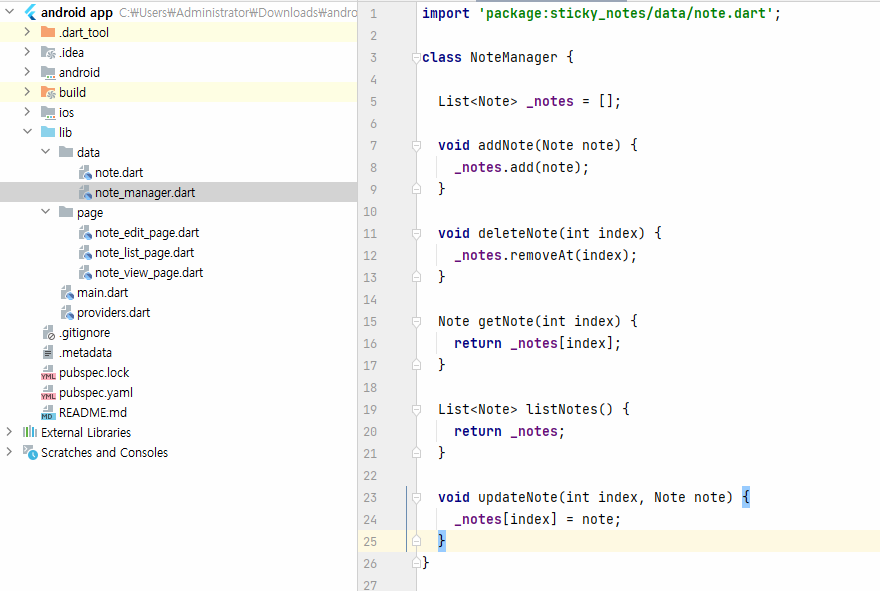Screen dimensions: 880x591
Task: Click the External Libraries icon
Action: coord(30,433)
